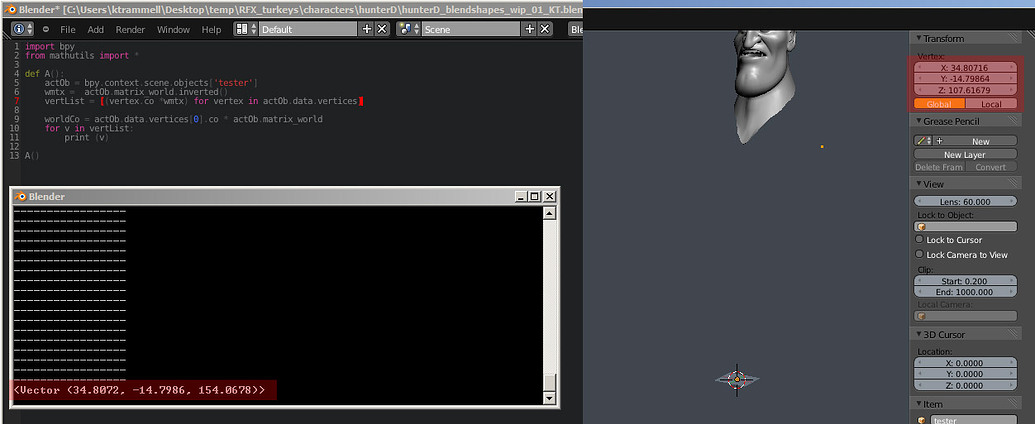The height and width of the screenshot is (424, 1035).
Task: Delete the current Scene with X
Action: [545, 29]
